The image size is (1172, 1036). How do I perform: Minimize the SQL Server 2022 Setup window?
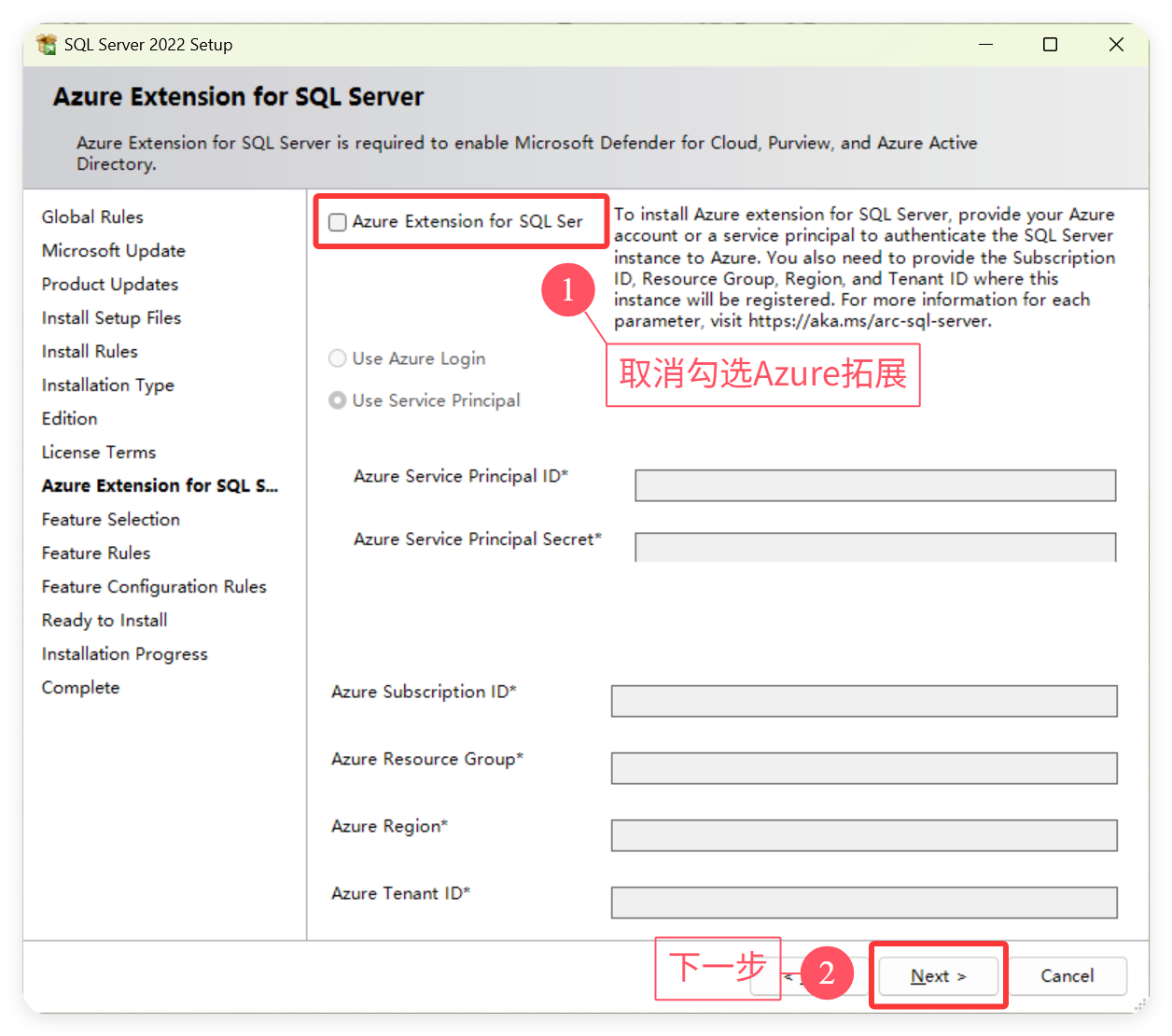pos(985,45)
